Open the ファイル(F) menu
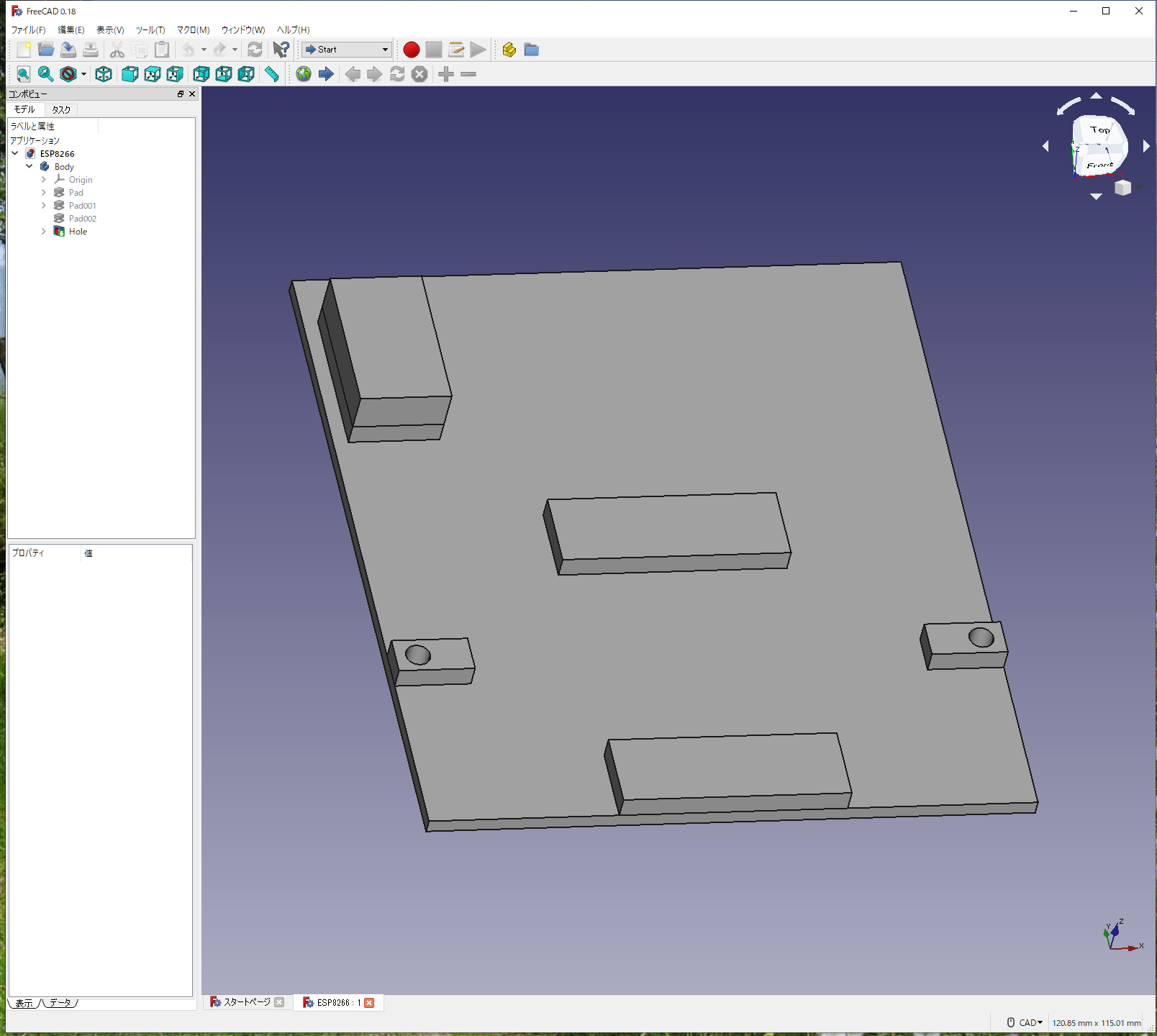Viewport: 1157px width, 1036px height. pyautogui.click(x=28, y=29)
